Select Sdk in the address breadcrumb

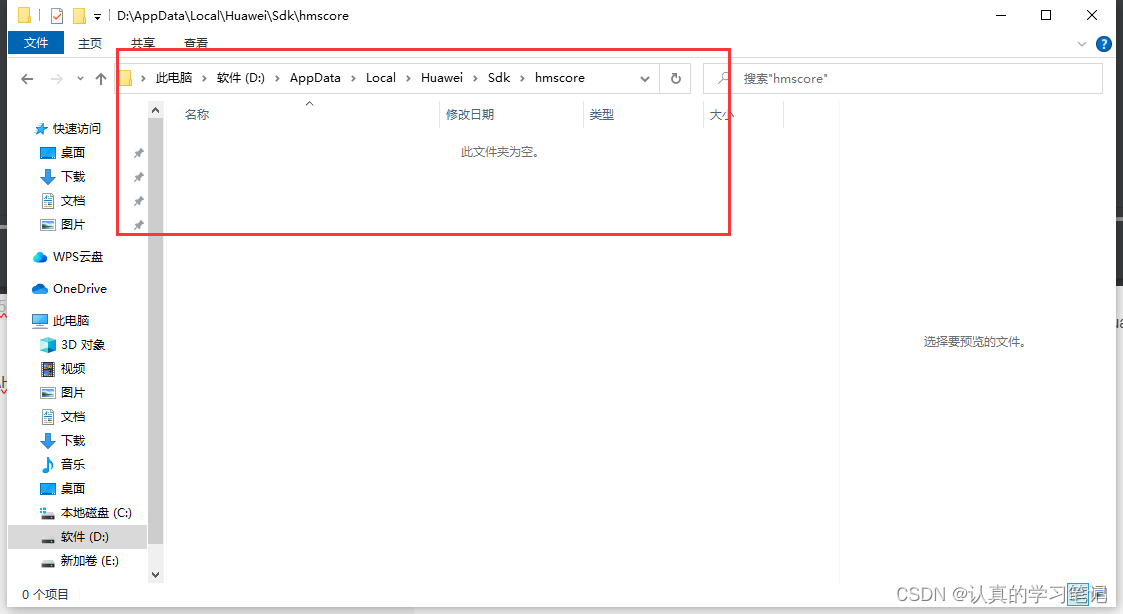499,77
